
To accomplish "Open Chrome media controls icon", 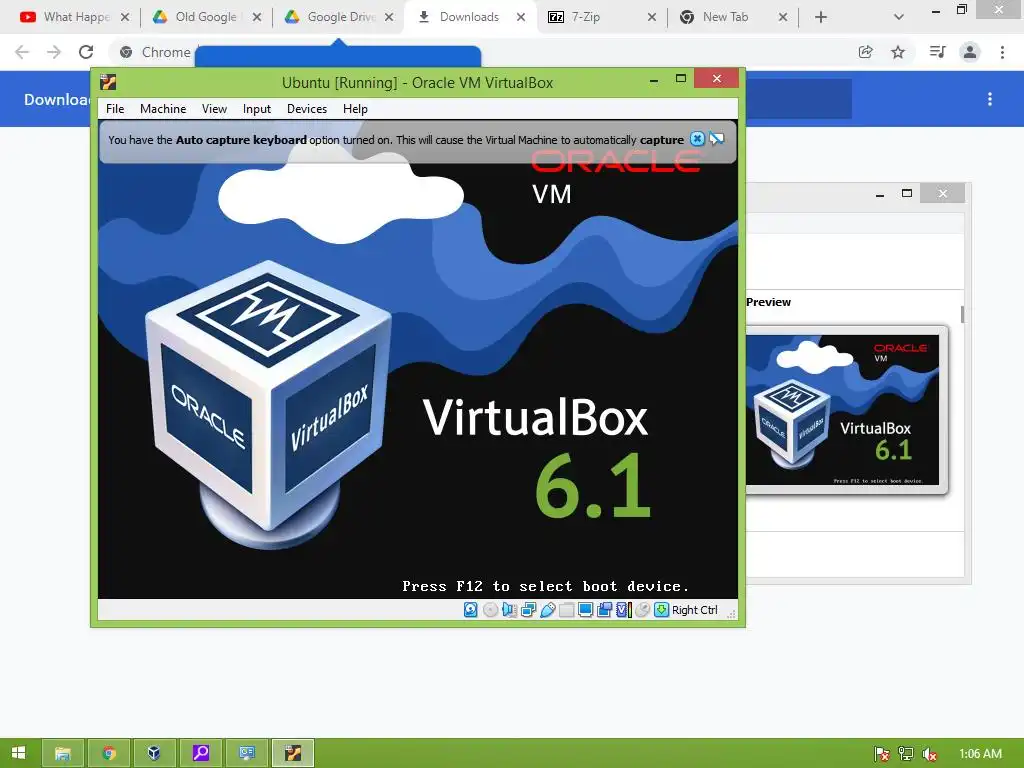I will pos(938,52).
